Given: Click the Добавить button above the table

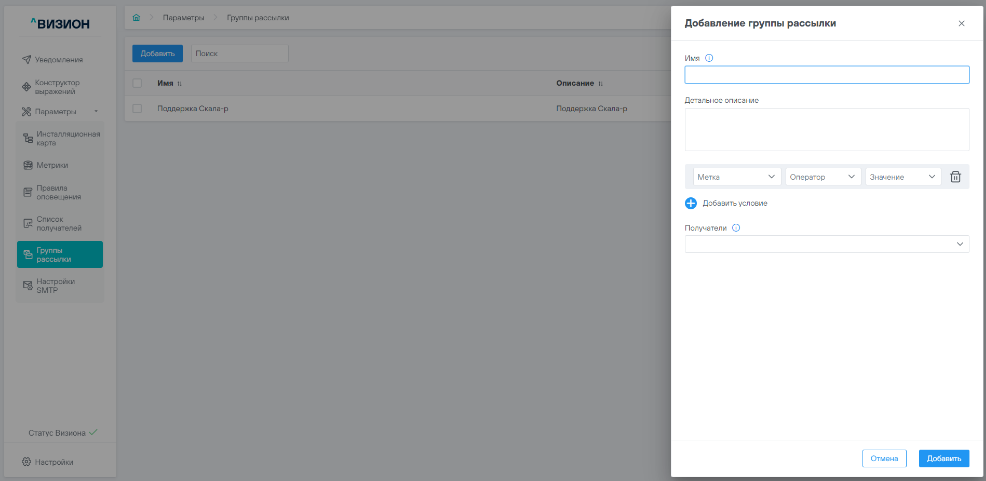Looking at the screenshot, I should coord(157,53).
